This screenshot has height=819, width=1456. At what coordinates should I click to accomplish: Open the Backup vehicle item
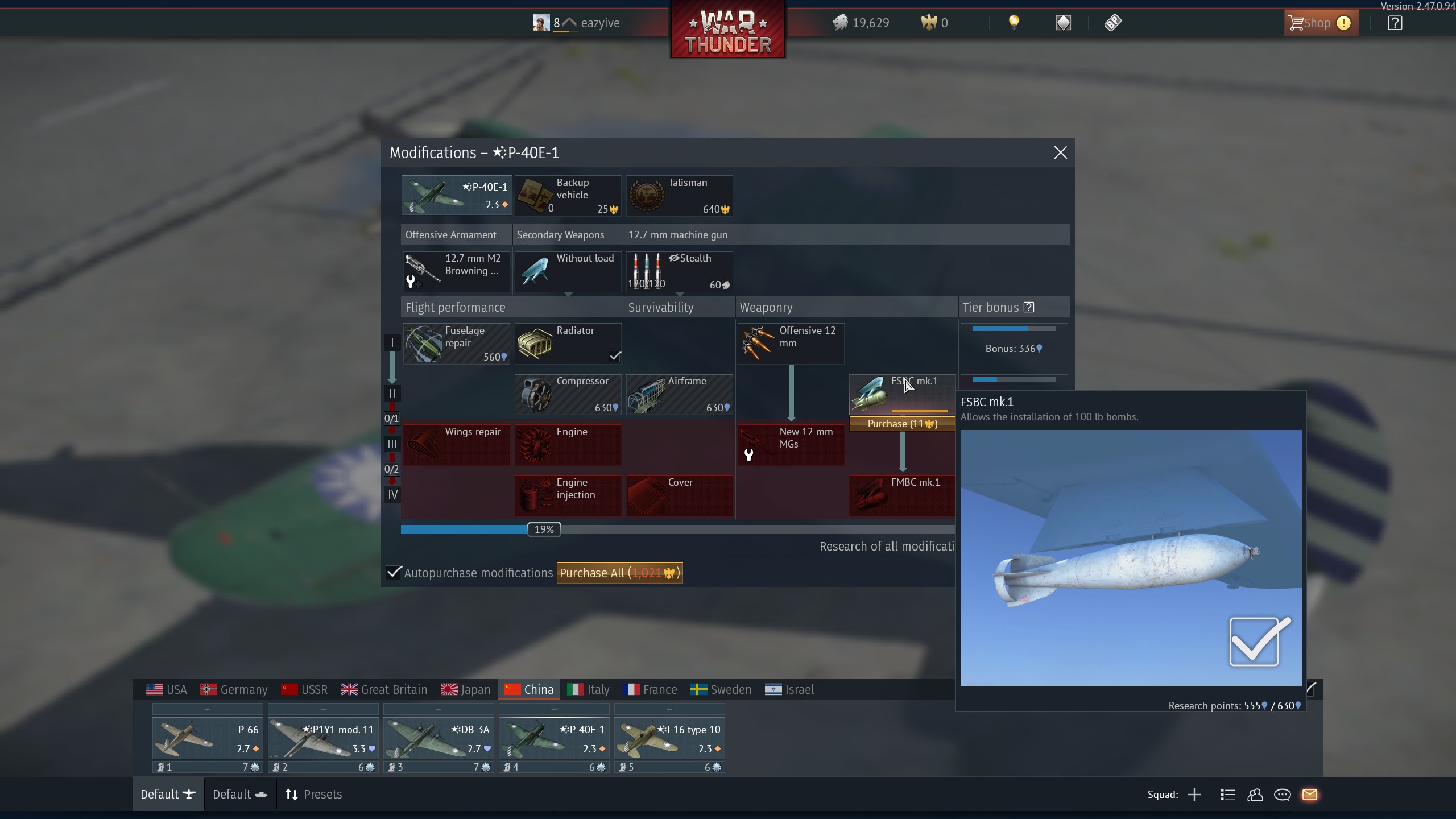568,196
